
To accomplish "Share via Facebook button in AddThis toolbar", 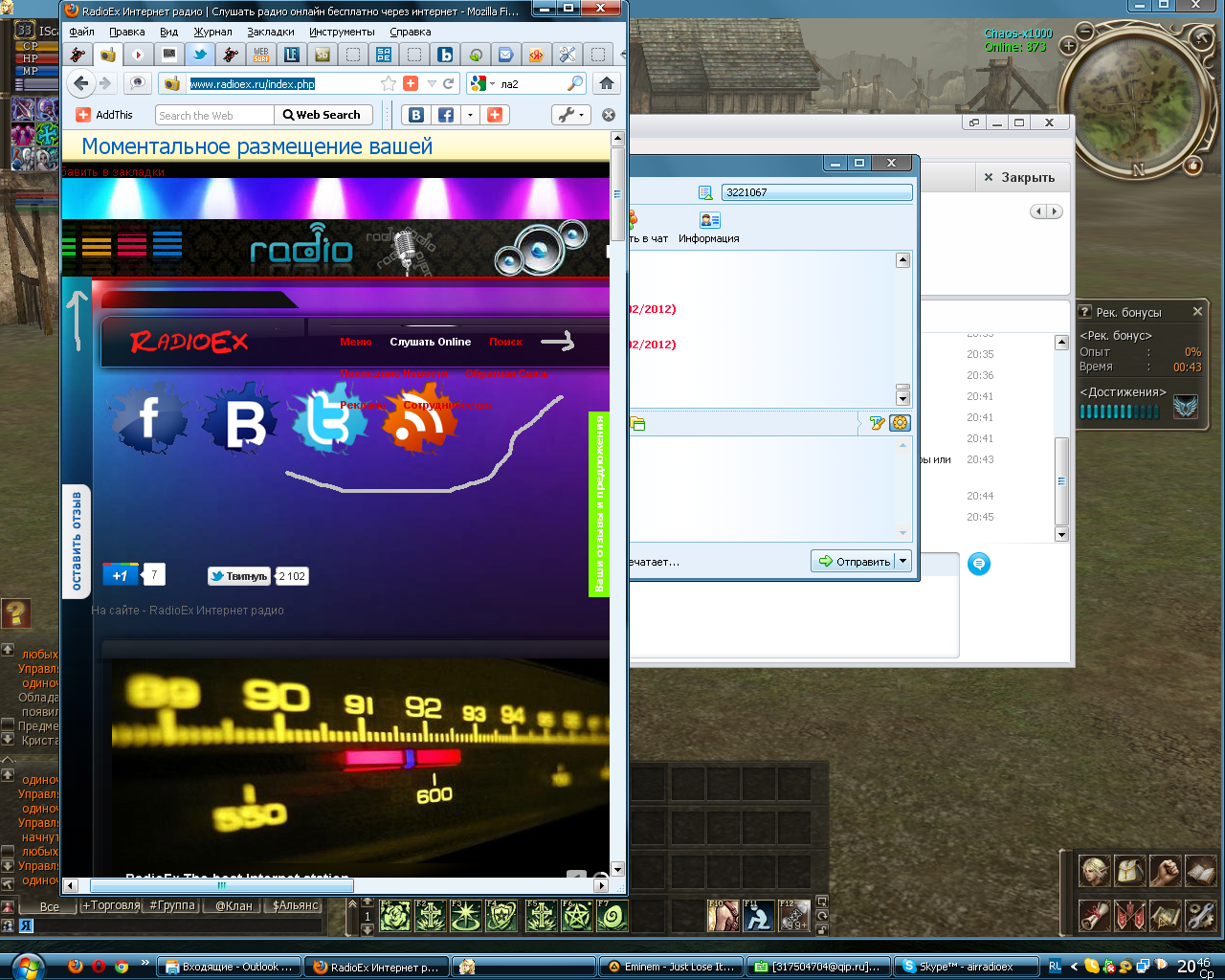I will [x=446, y=115].
